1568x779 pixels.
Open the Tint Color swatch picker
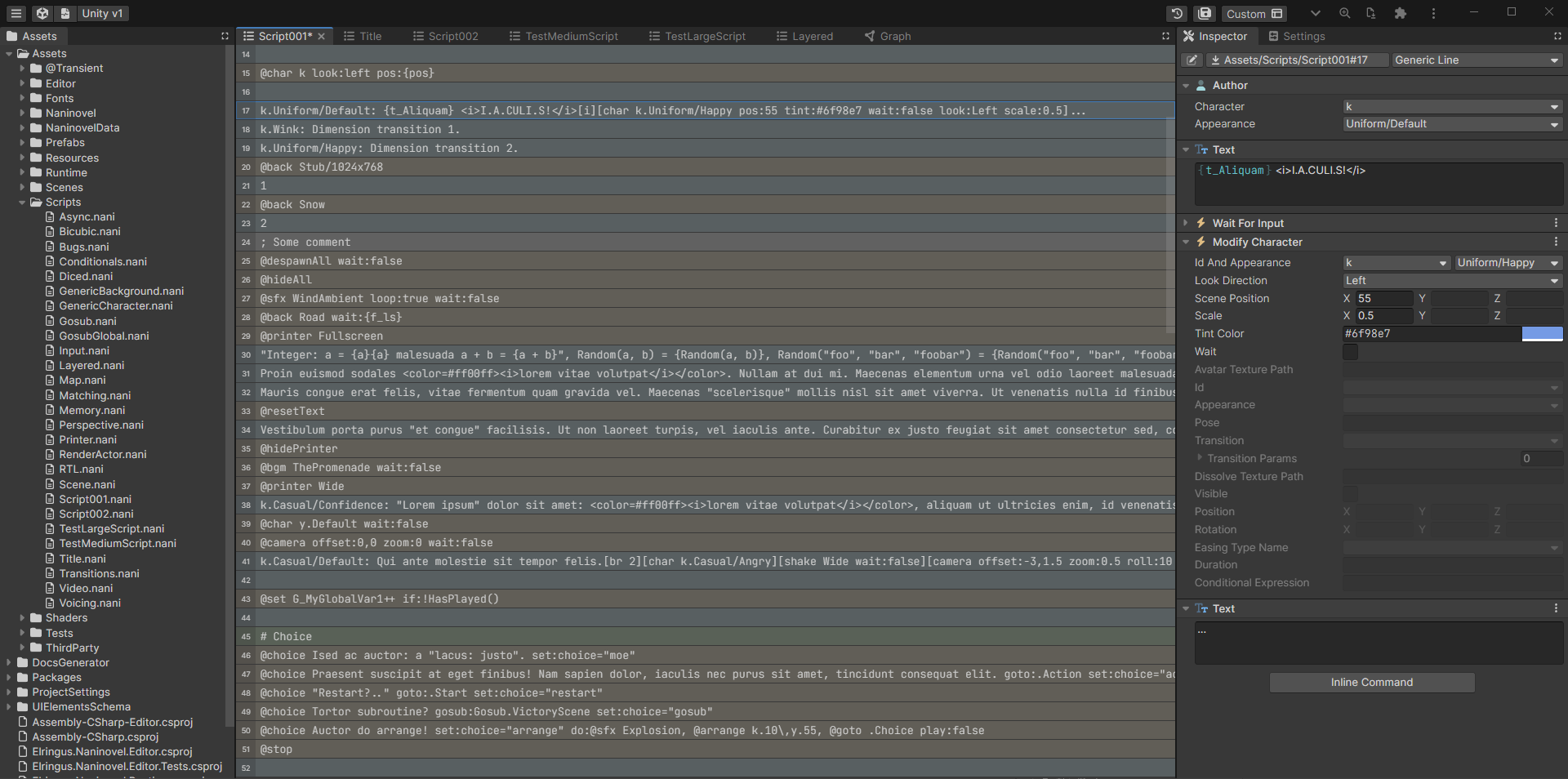(x=1542, y=334)
